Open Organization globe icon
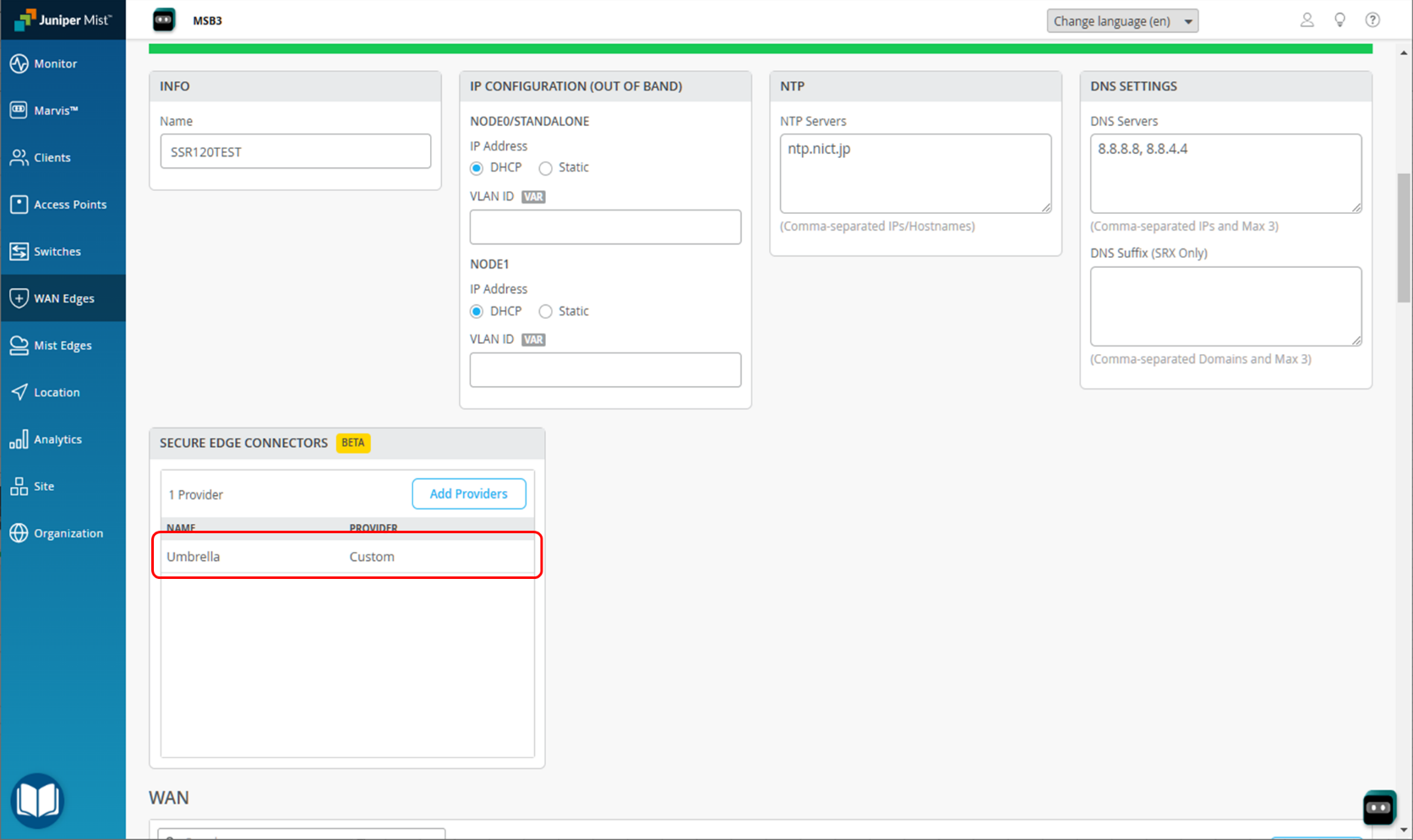Screen dimensions: 1413x840 (x=19, y=533)
